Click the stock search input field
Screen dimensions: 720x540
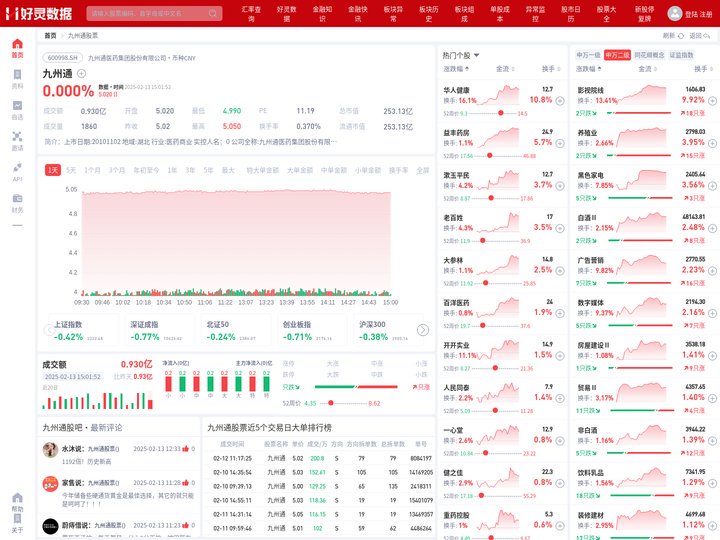(x=154, y=13)
